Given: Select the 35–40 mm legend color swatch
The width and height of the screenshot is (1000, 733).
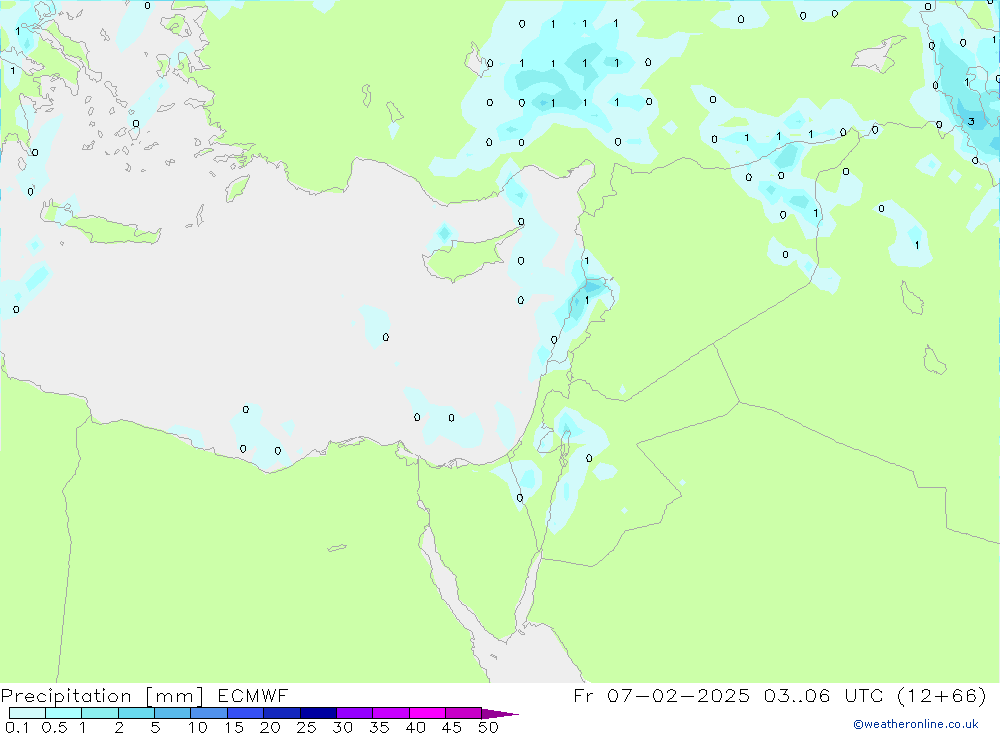Looking at the screenshot, I should 391,713.
